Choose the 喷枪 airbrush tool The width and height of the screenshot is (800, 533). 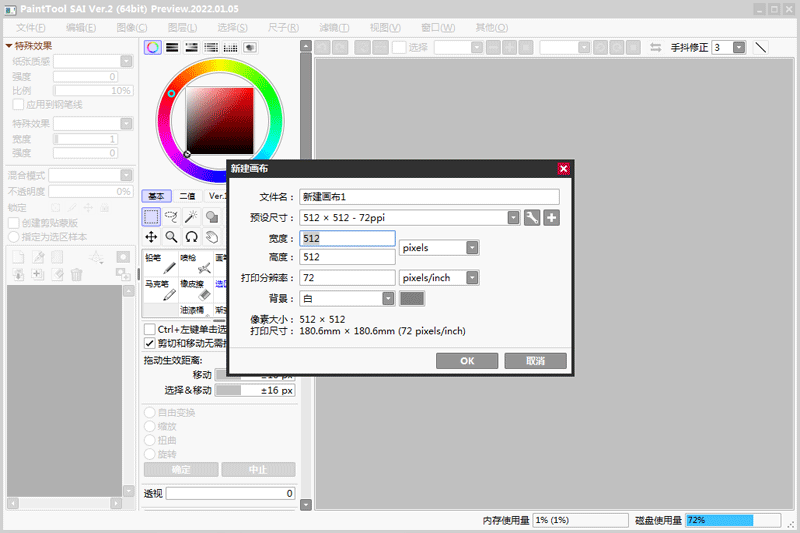[x=196, y=263]
